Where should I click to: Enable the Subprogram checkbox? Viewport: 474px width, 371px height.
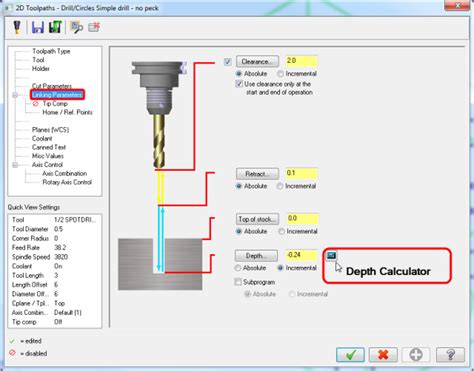click(x=238, y=282)
